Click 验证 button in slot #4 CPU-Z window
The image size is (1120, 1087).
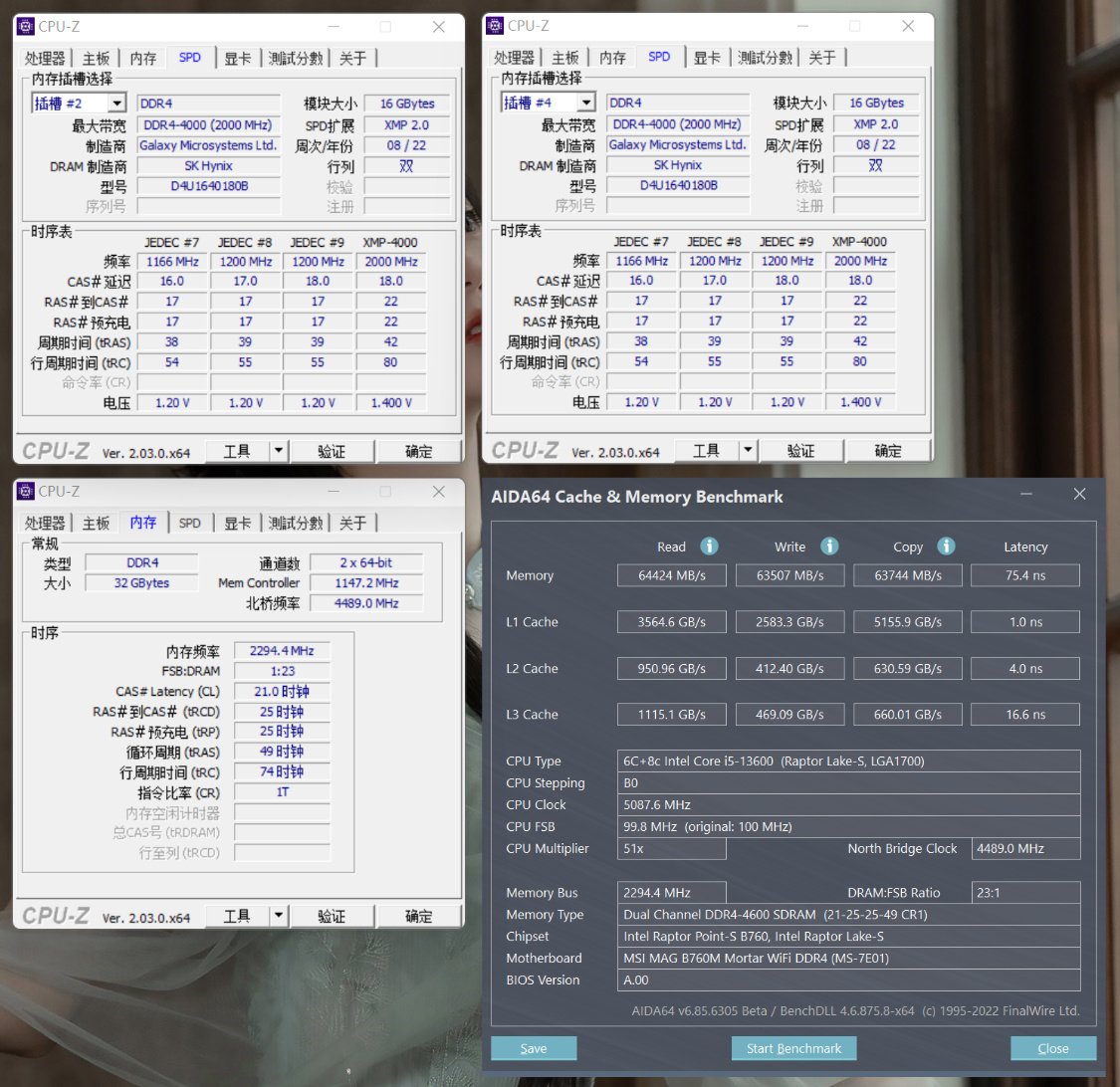click(x=800, y=450)
